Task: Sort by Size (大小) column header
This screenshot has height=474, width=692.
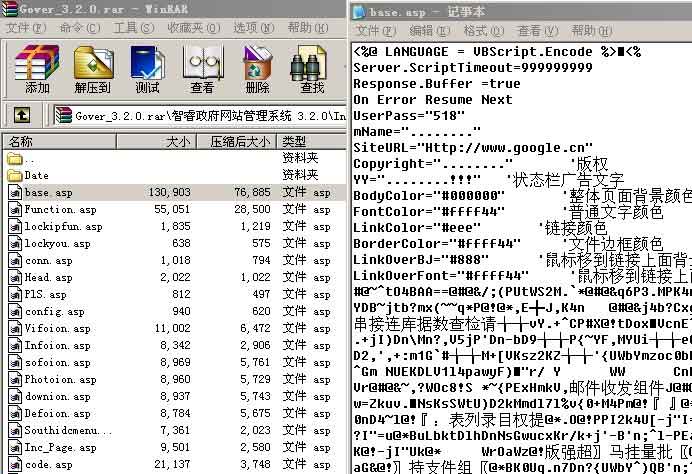Action: [x=156, y=142]
